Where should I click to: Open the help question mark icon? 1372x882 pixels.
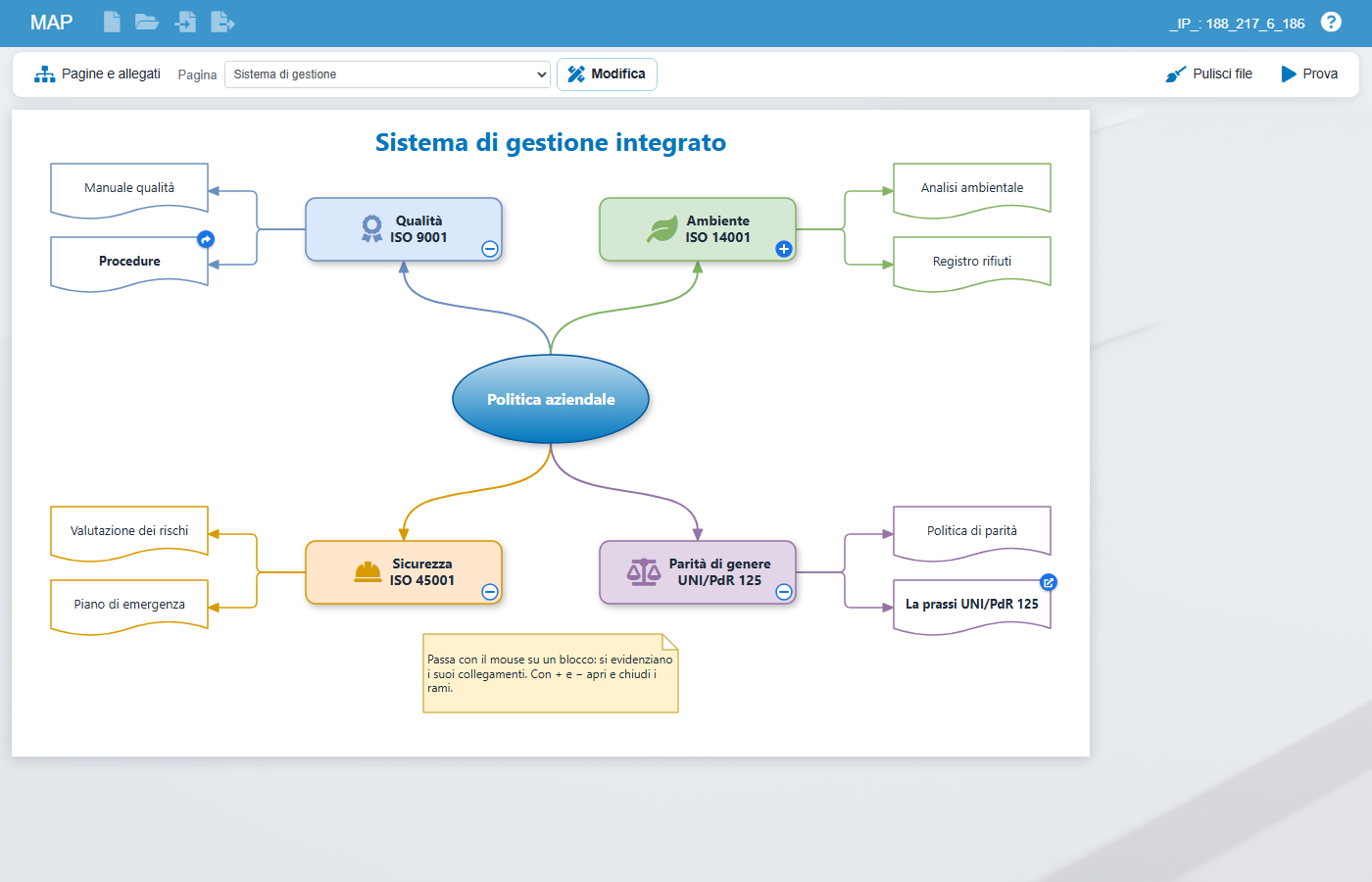pos(1331,22)
